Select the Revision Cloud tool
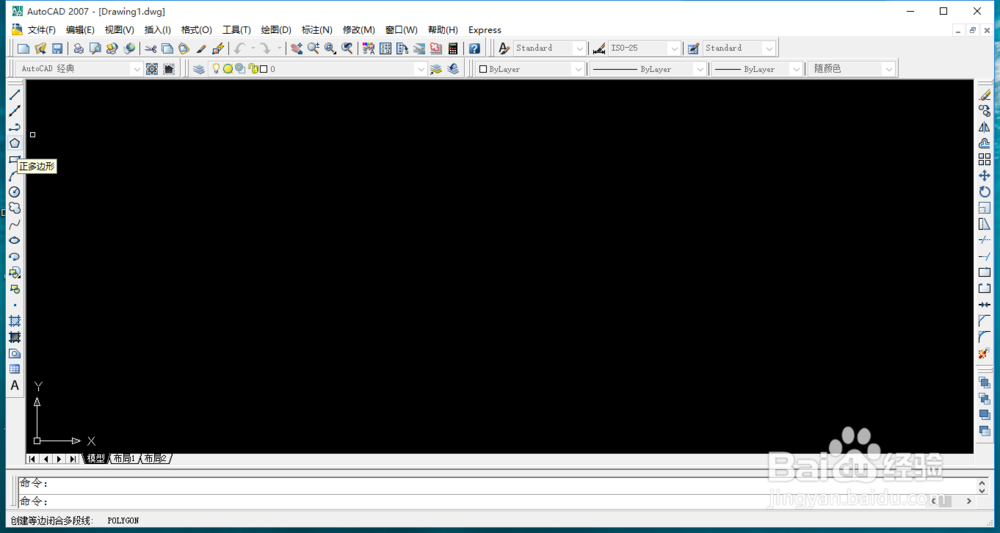 point(15,208)
